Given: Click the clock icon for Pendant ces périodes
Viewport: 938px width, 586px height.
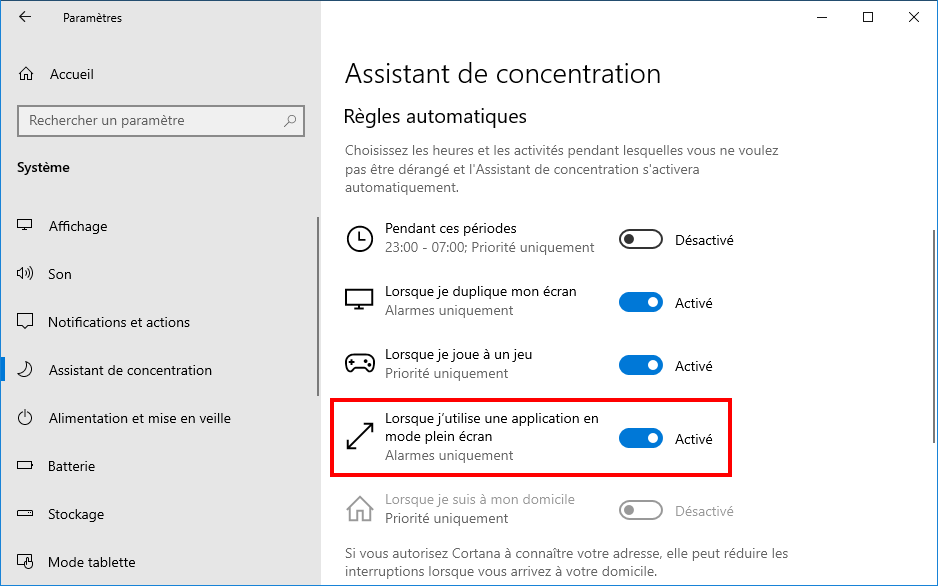Looking at the screenshot, I should (x=360, y=239).
